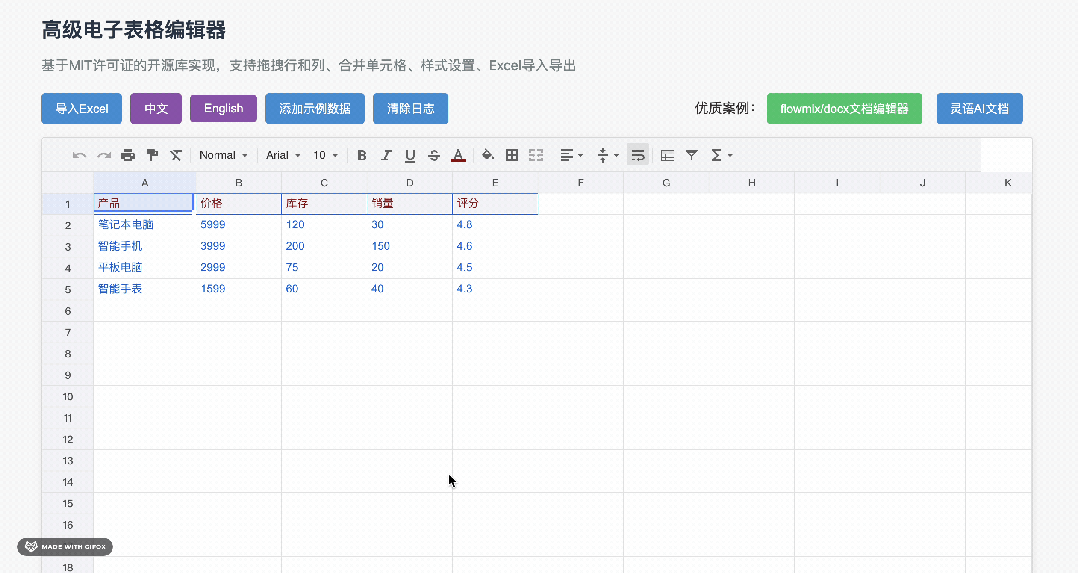Screen dimensions: 1079x574
Task: Click price cell 2999
Action: click(x=239, y=268)
